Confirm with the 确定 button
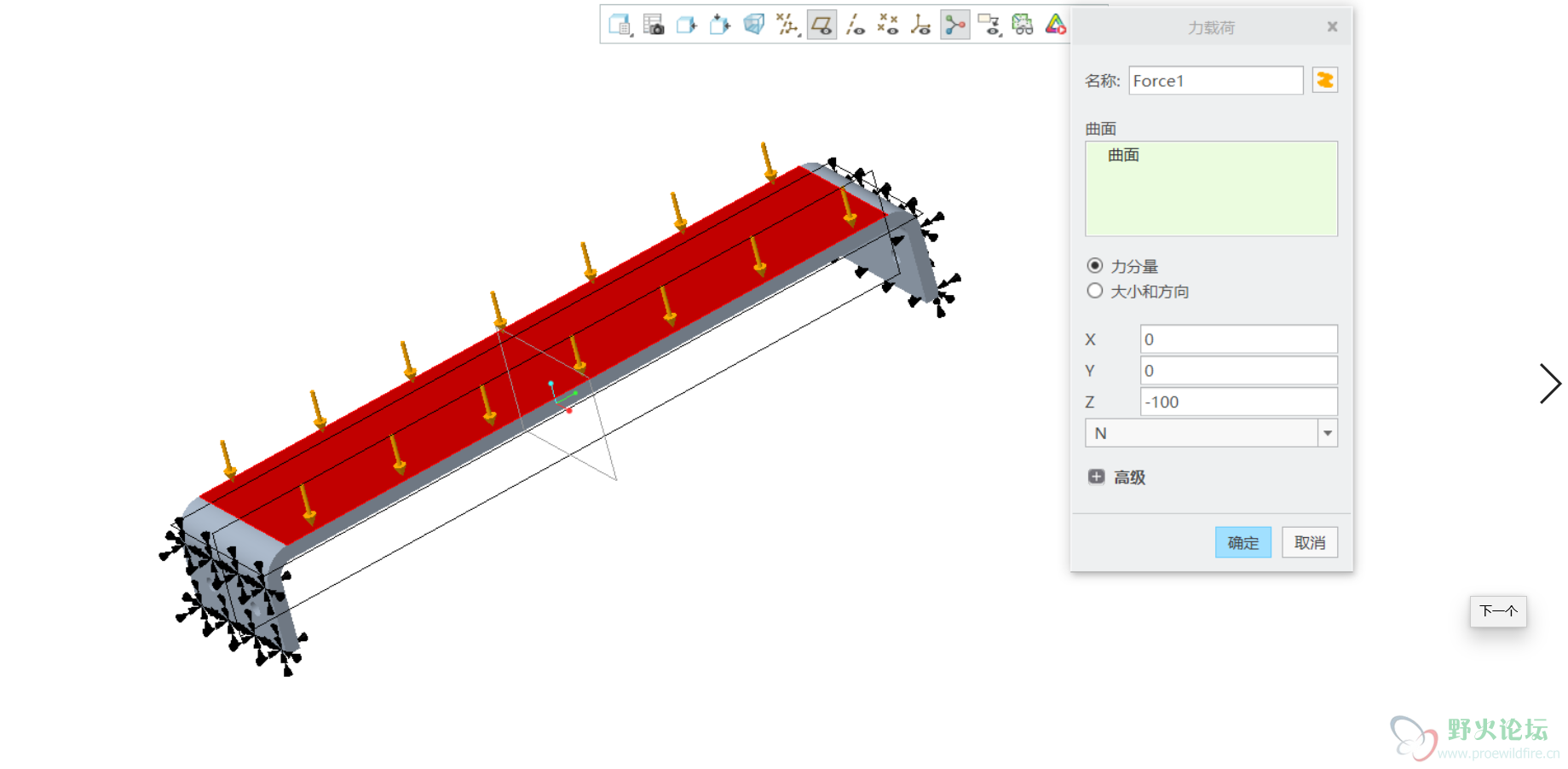 tap(1242, 542)
